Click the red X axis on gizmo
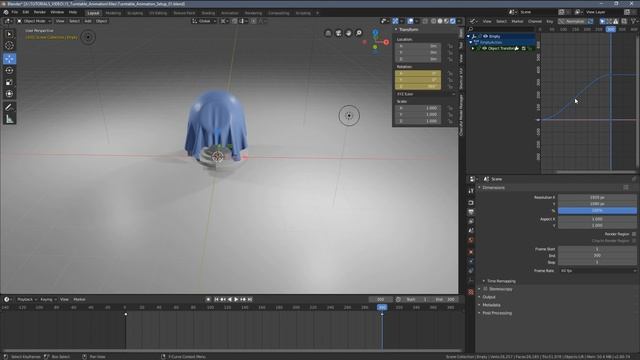This screenshot has height=360, width=640. [x=386, y=42]
